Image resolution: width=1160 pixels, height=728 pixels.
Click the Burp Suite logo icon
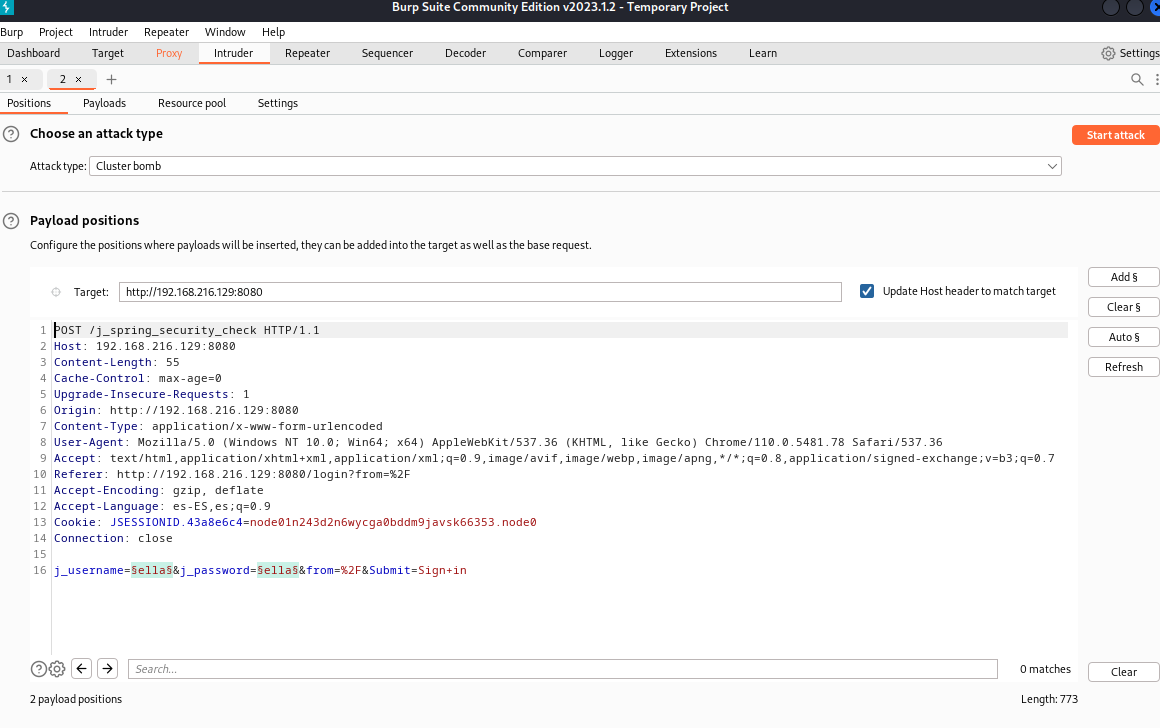[7, 7]
